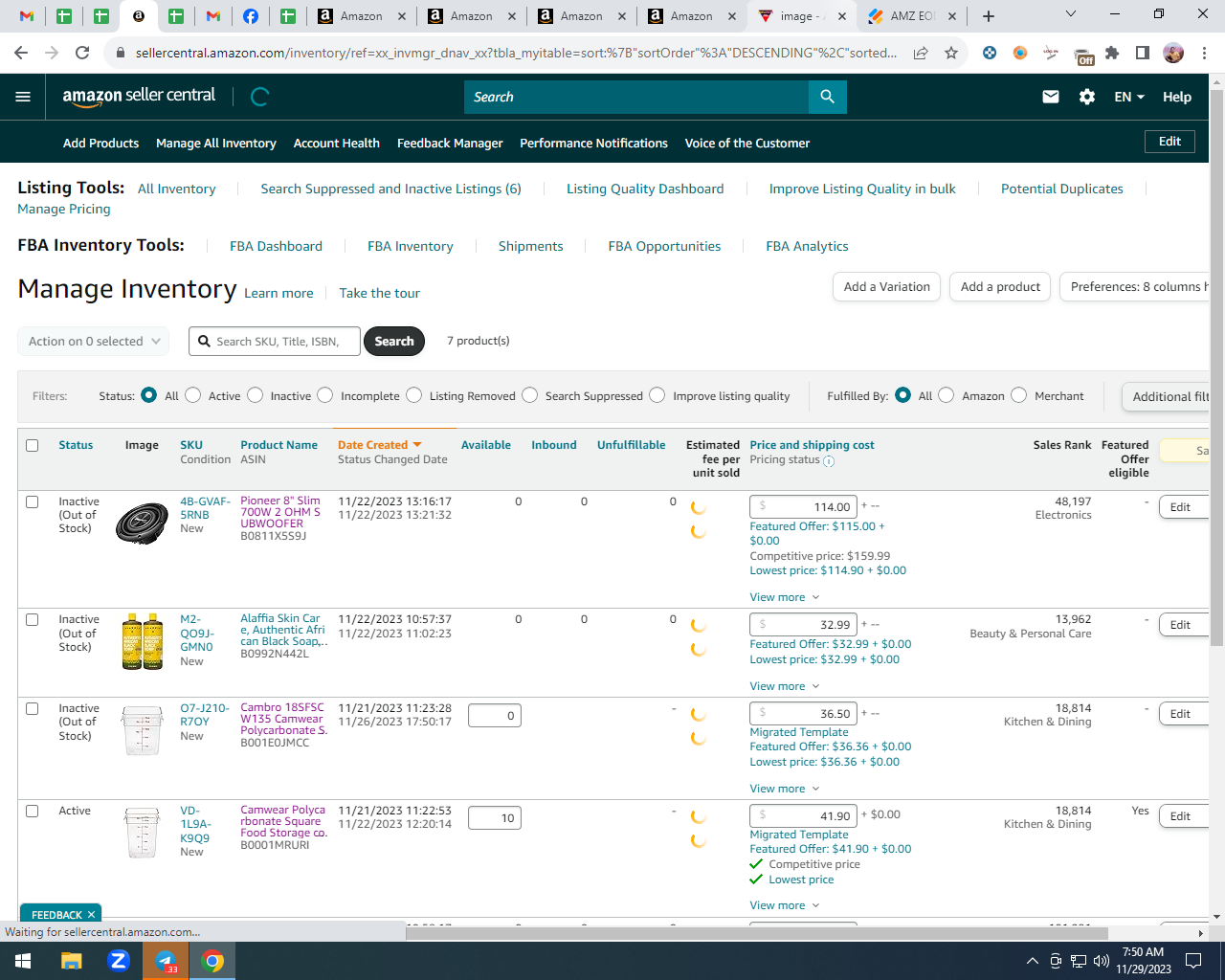Filter Fulfilled By Merchant radio

pyautogui.click(x=1018, y=395)
